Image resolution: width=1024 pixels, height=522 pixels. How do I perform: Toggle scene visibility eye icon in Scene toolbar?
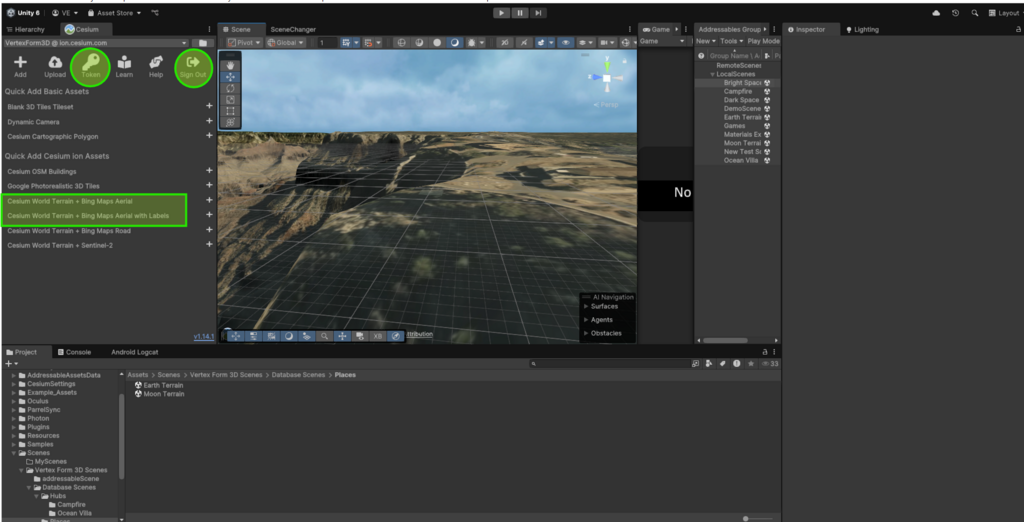point(566,43)
